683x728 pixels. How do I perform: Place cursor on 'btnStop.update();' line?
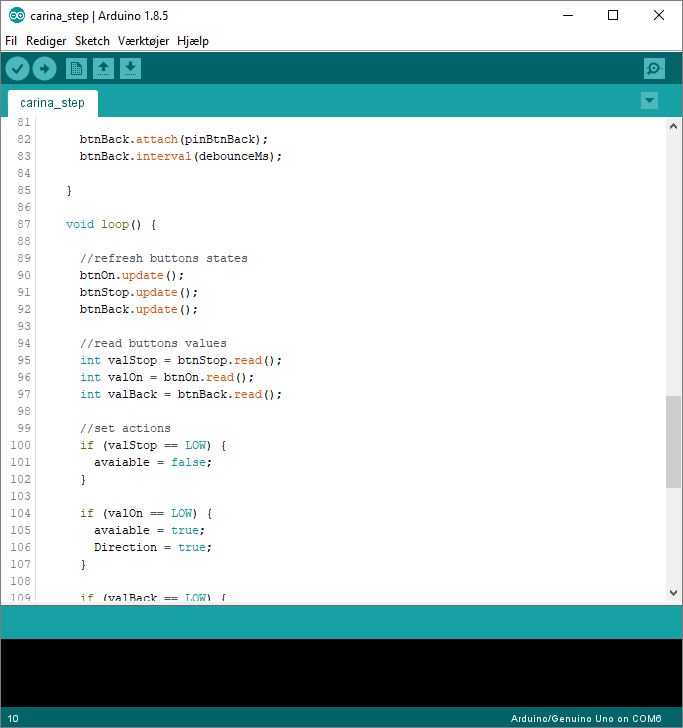tap(139, 292)
